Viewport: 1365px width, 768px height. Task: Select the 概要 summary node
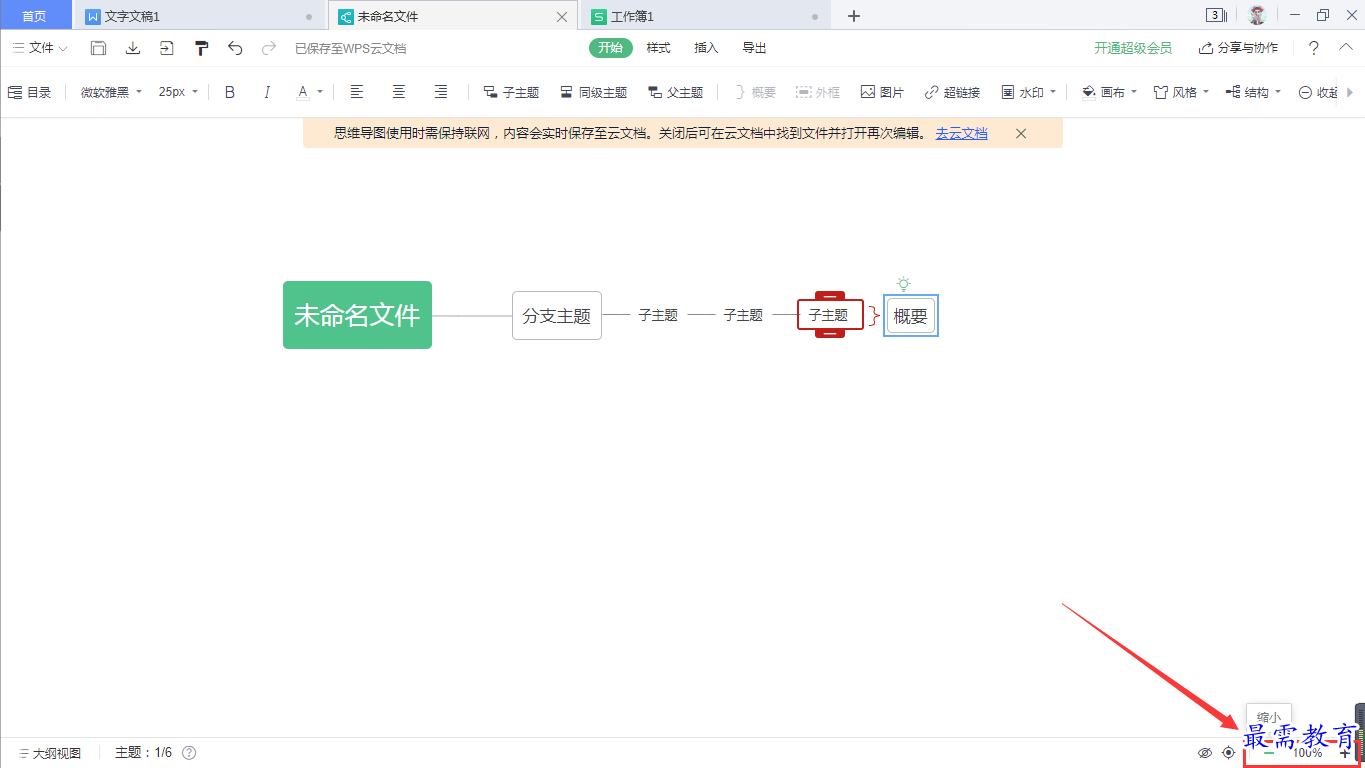(x=911, y=316)
